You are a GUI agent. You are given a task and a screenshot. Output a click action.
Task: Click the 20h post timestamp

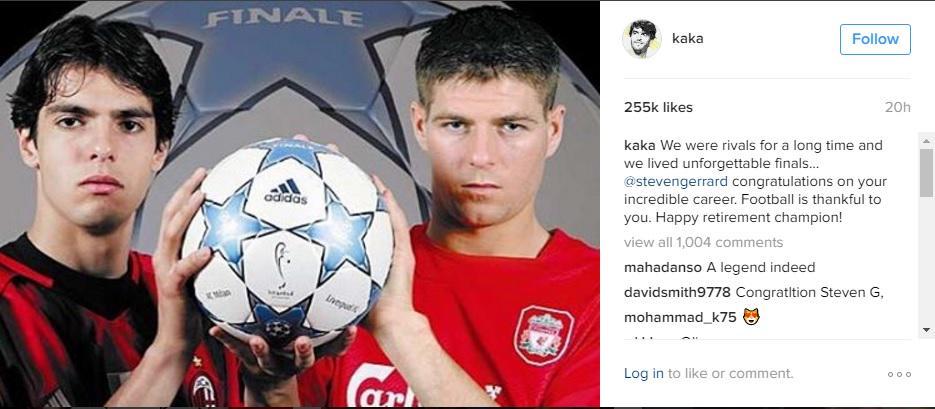coord(899,108)
